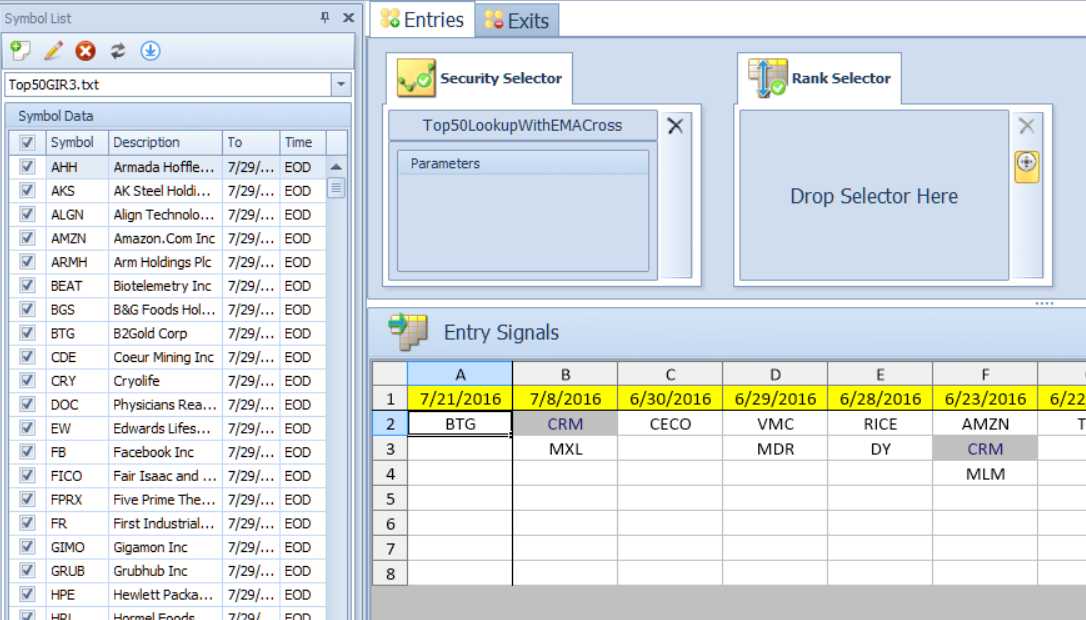Click the add new symbol list icon
Screen dimensions: 1086x620
[20, 51]
